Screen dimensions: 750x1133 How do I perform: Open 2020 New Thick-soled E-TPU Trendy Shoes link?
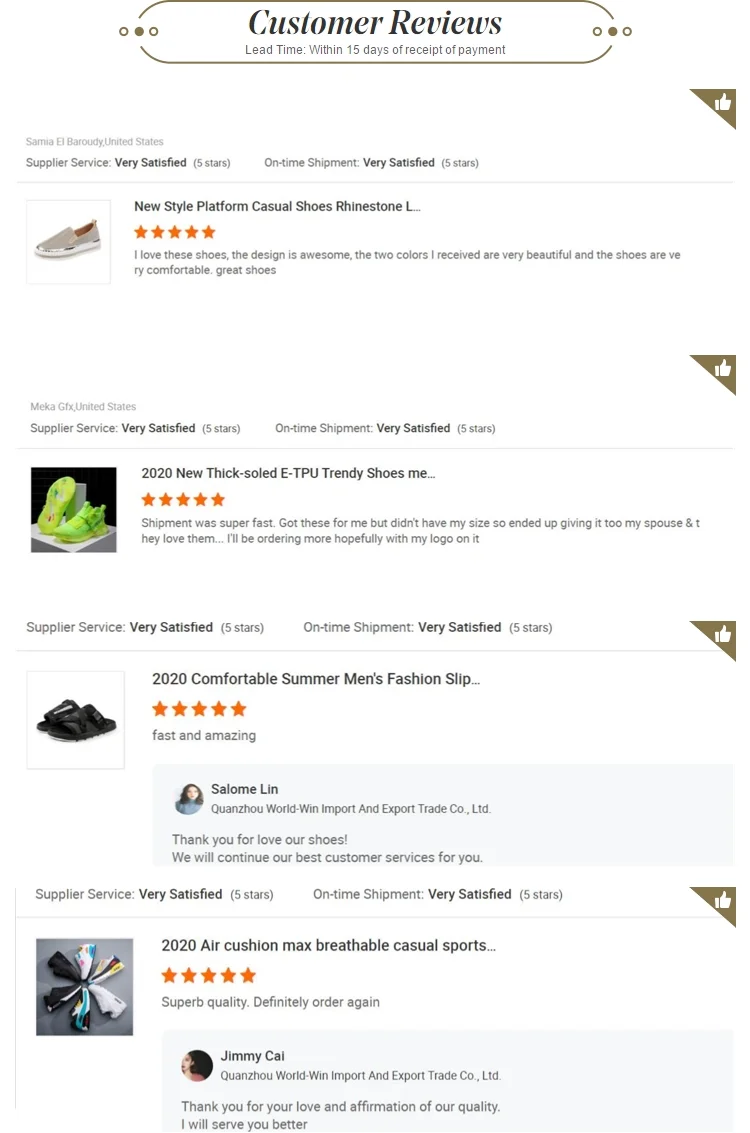(288, 473)
